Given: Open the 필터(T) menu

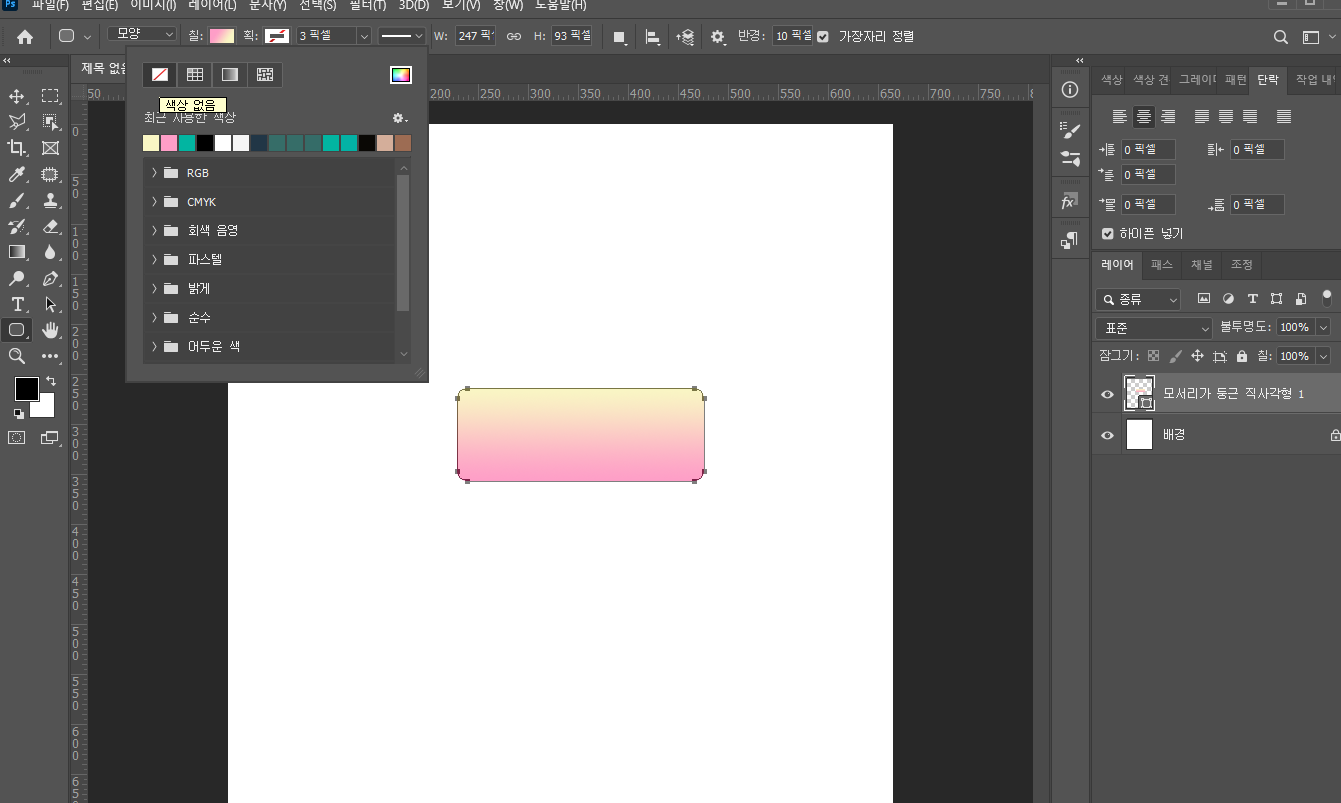Looking at the screenshot, I should pos(368,5).
